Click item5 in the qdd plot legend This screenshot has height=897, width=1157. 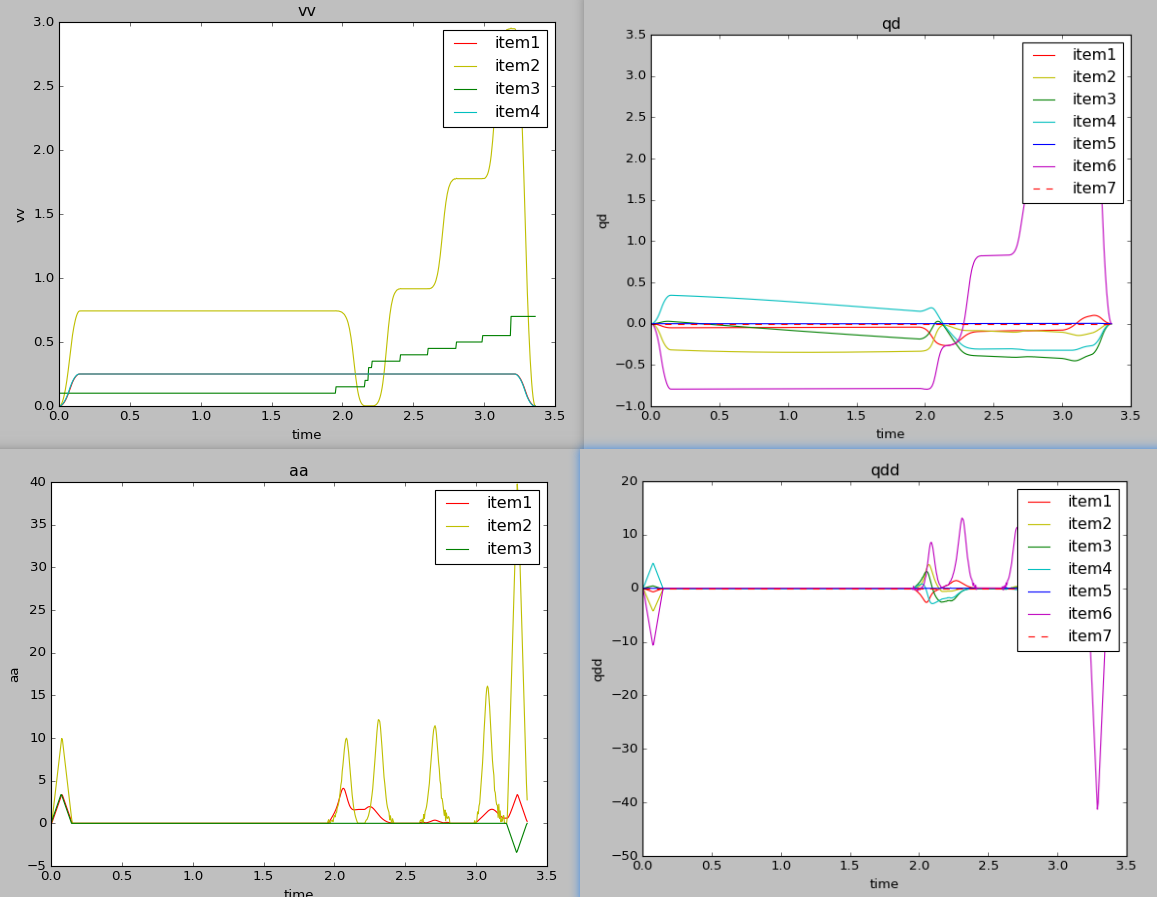(1089, 591)
